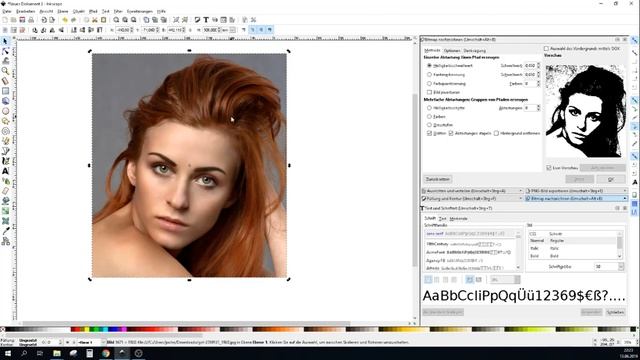Click the Save document icon
640x360 pixels.
22,20
